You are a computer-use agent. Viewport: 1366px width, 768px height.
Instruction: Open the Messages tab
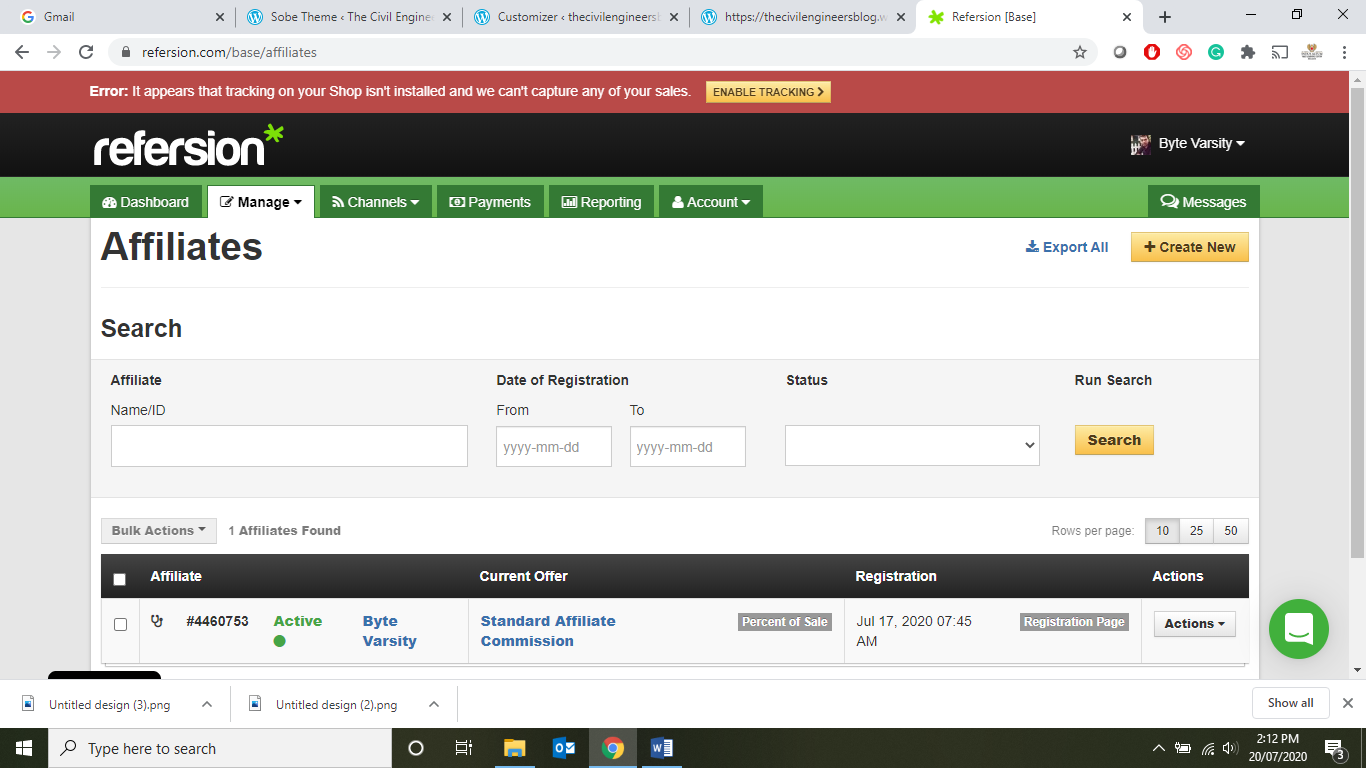(1204, 202)
